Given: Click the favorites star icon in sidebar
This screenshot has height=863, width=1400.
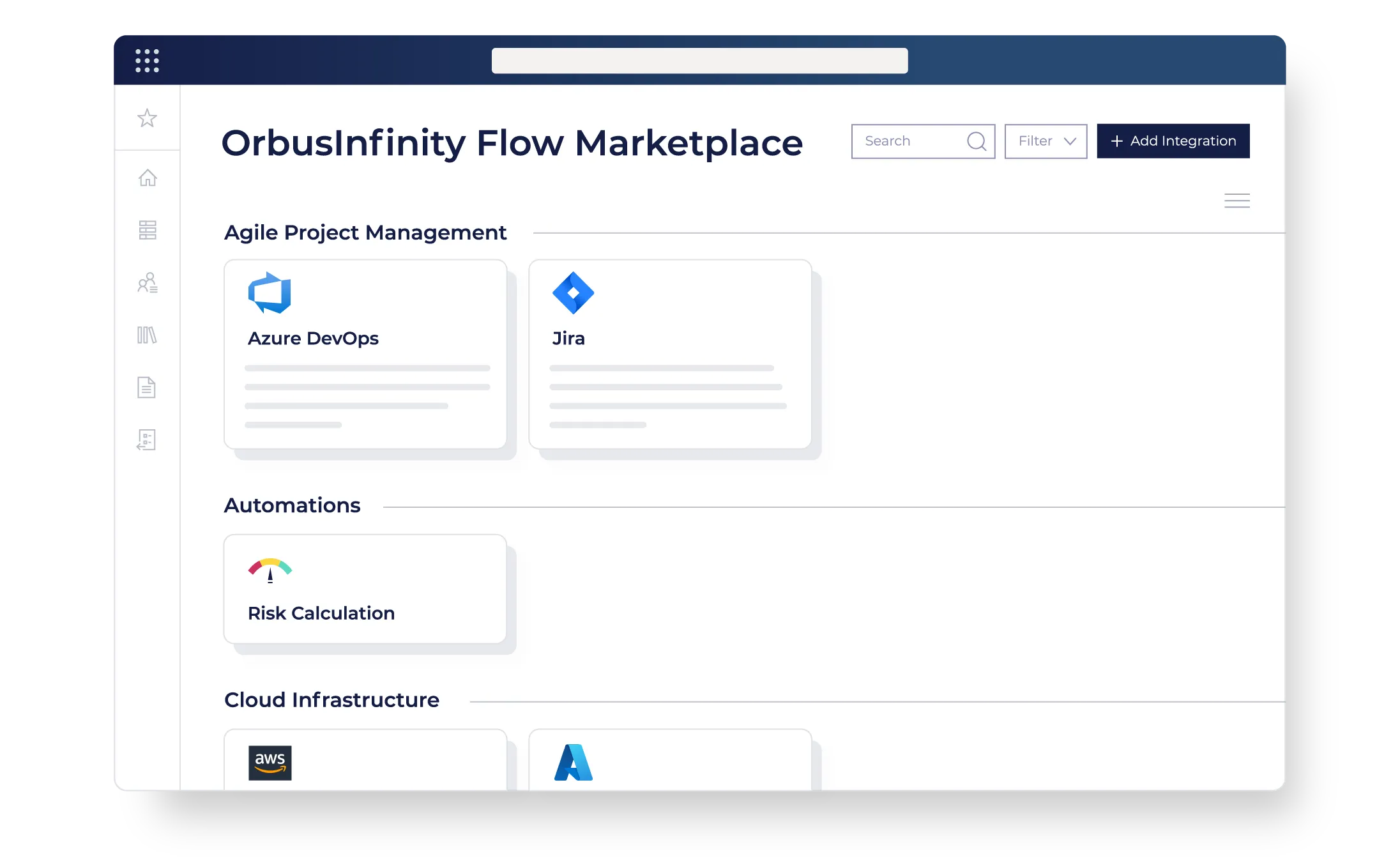Looking at the screenshot, I should click(147, 118).
